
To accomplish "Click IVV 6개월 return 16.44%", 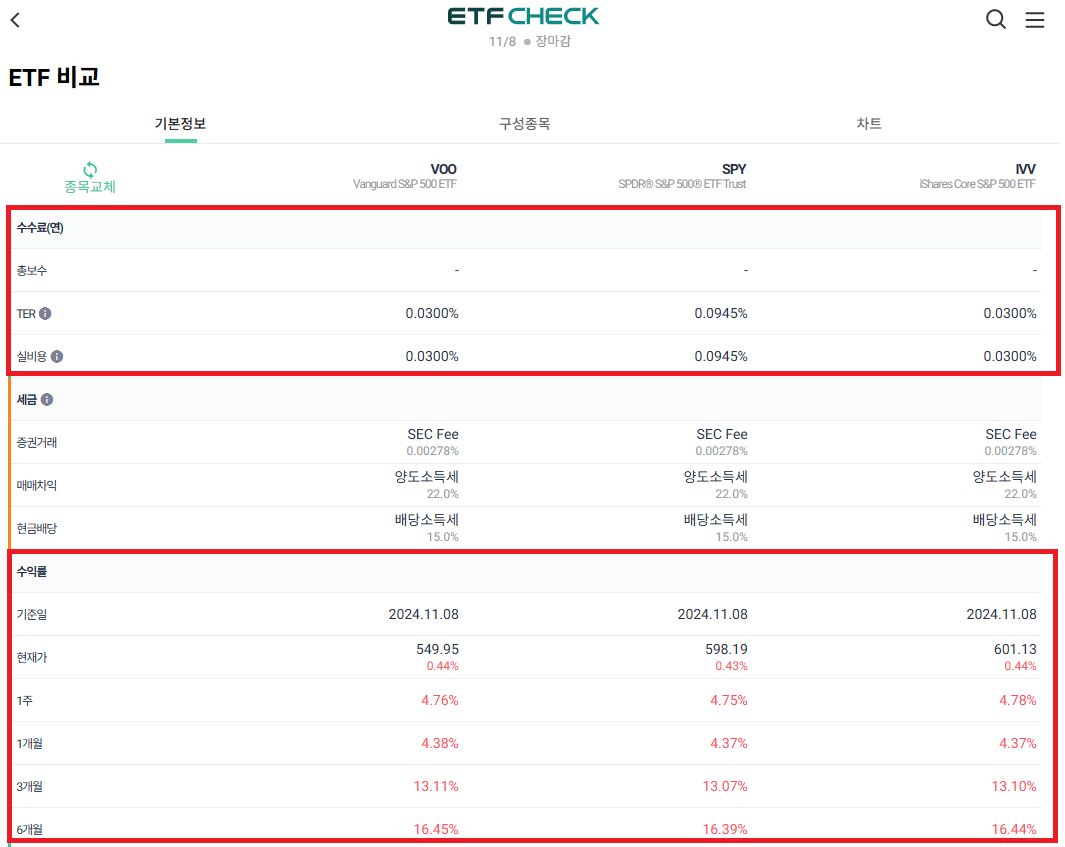I will 1014,829.
